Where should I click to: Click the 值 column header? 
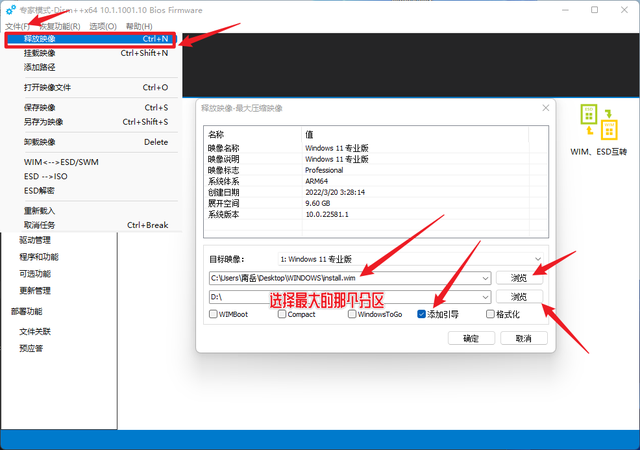415,134
